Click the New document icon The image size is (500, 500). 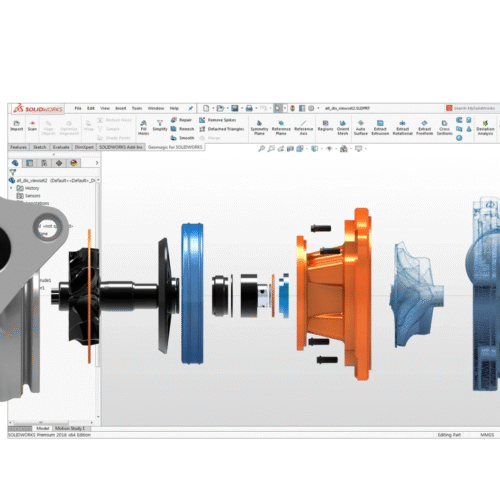[206, 108]
